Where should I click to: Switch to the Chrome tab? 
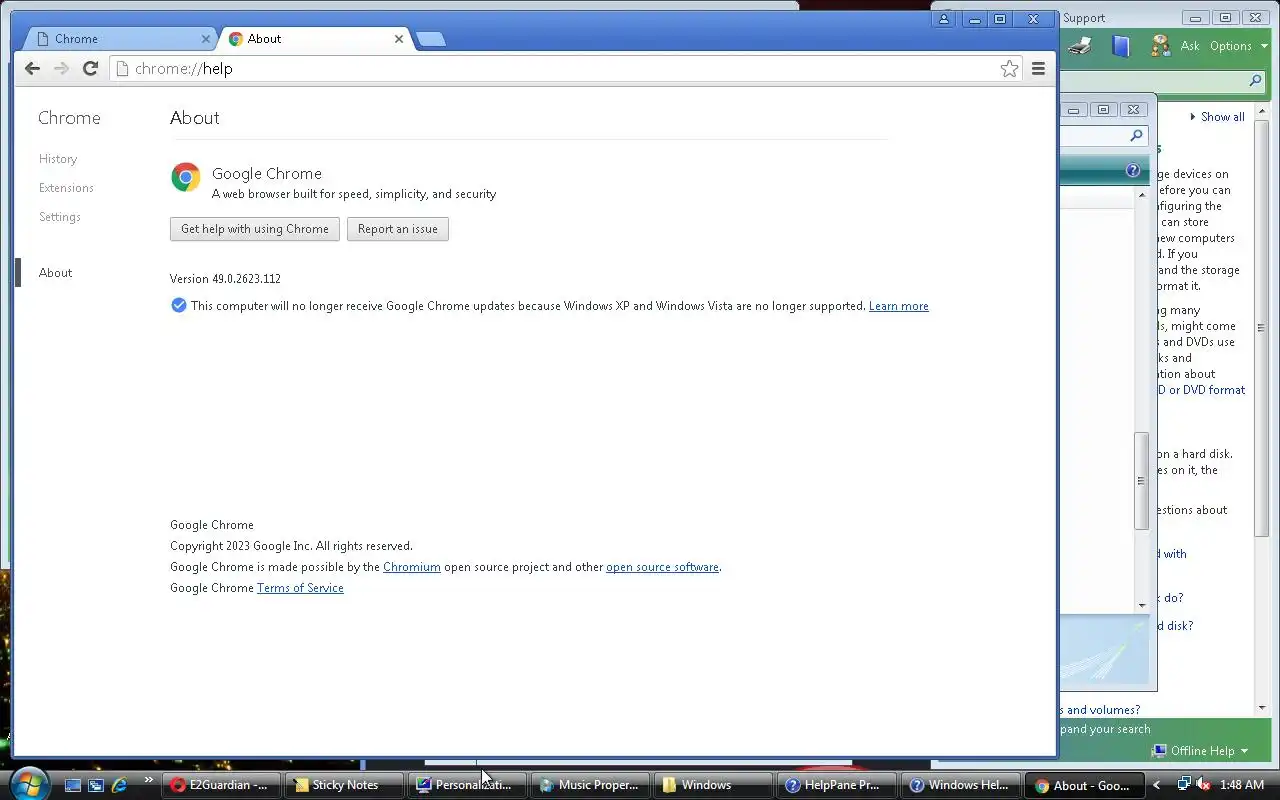(120, 39)
